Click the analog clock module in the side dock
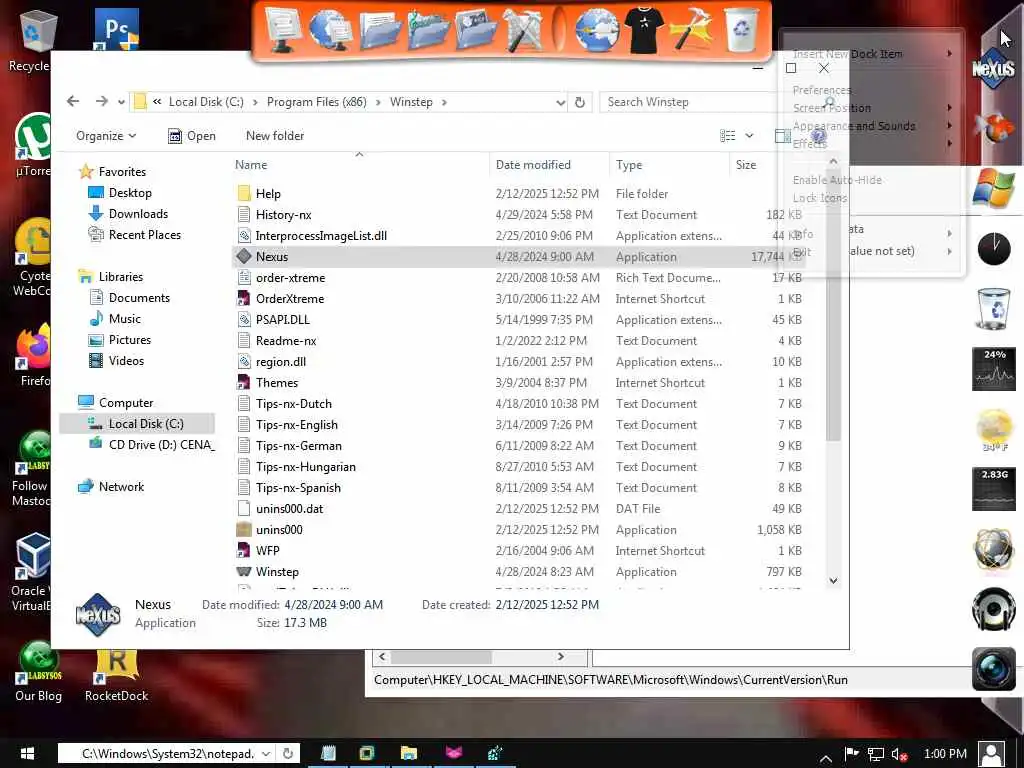1024x768 pixels. (x=993, y=249)
